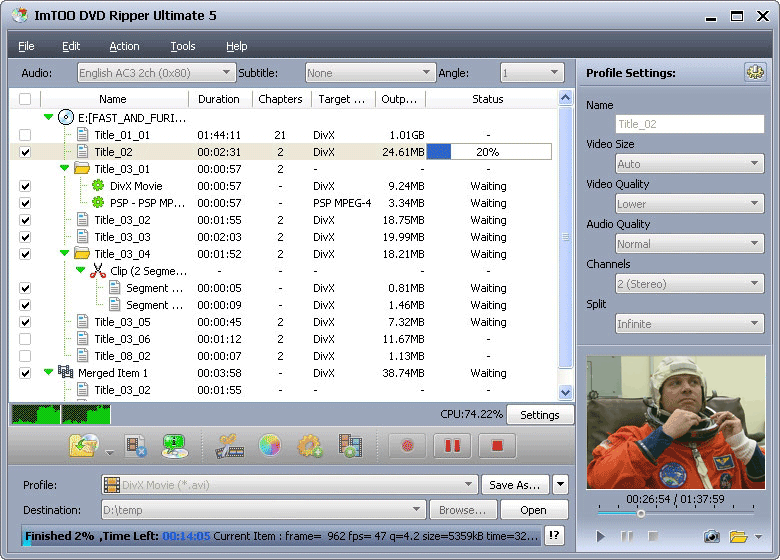Click the Profile Settings gear icon
This screenshot has height=560, width=780.
coord(754,72)
